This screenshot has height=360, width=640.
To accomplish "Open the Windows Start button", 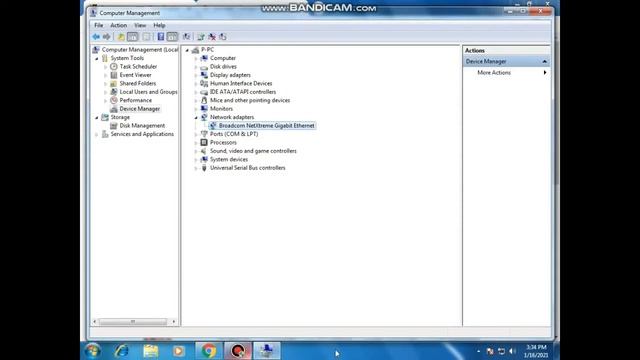I will coord(93,351).
